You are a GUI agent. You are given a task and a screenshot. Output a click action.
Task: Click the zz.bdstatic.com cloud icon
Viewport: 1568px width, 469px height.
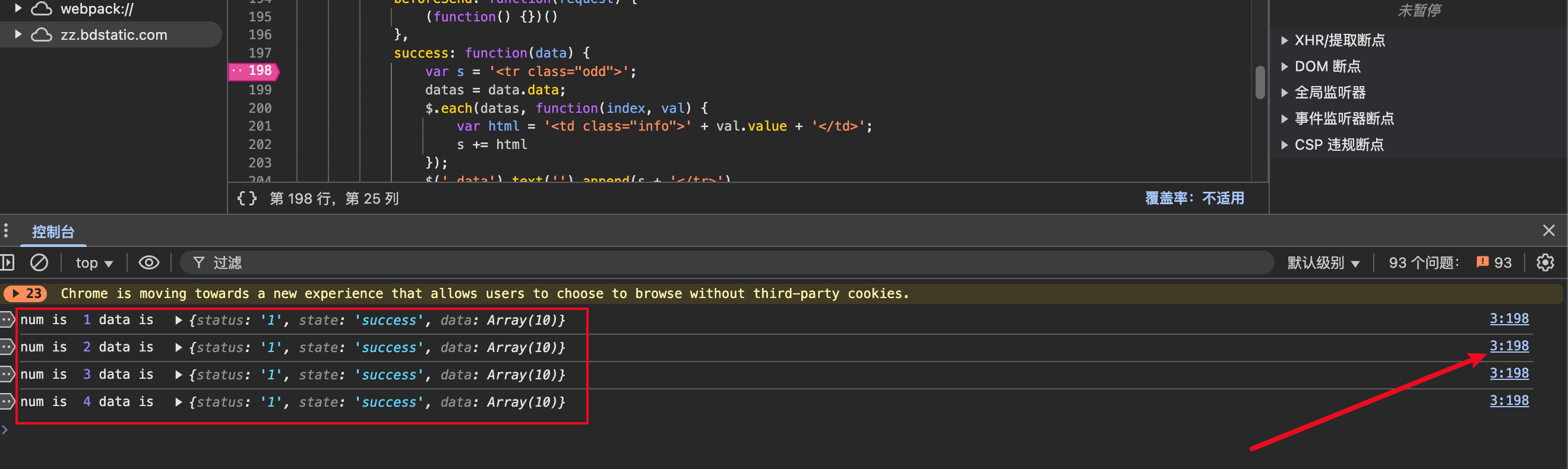[42, 34]
